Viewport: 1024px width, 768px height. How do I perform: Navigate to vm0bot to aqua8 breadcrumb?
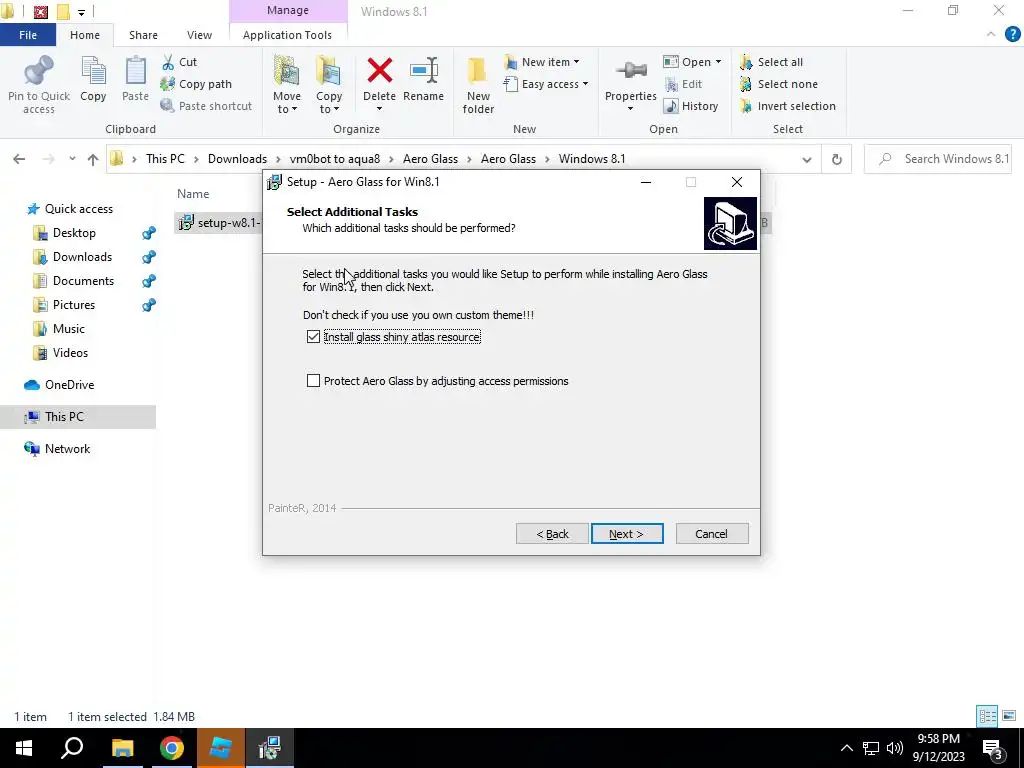(x=334, y=159)
